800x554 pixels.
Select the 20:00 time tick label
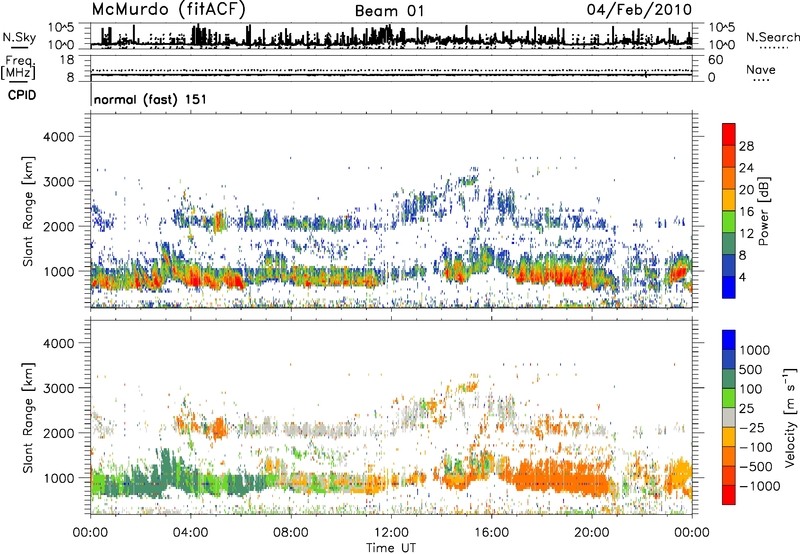[x=592, y=533]
